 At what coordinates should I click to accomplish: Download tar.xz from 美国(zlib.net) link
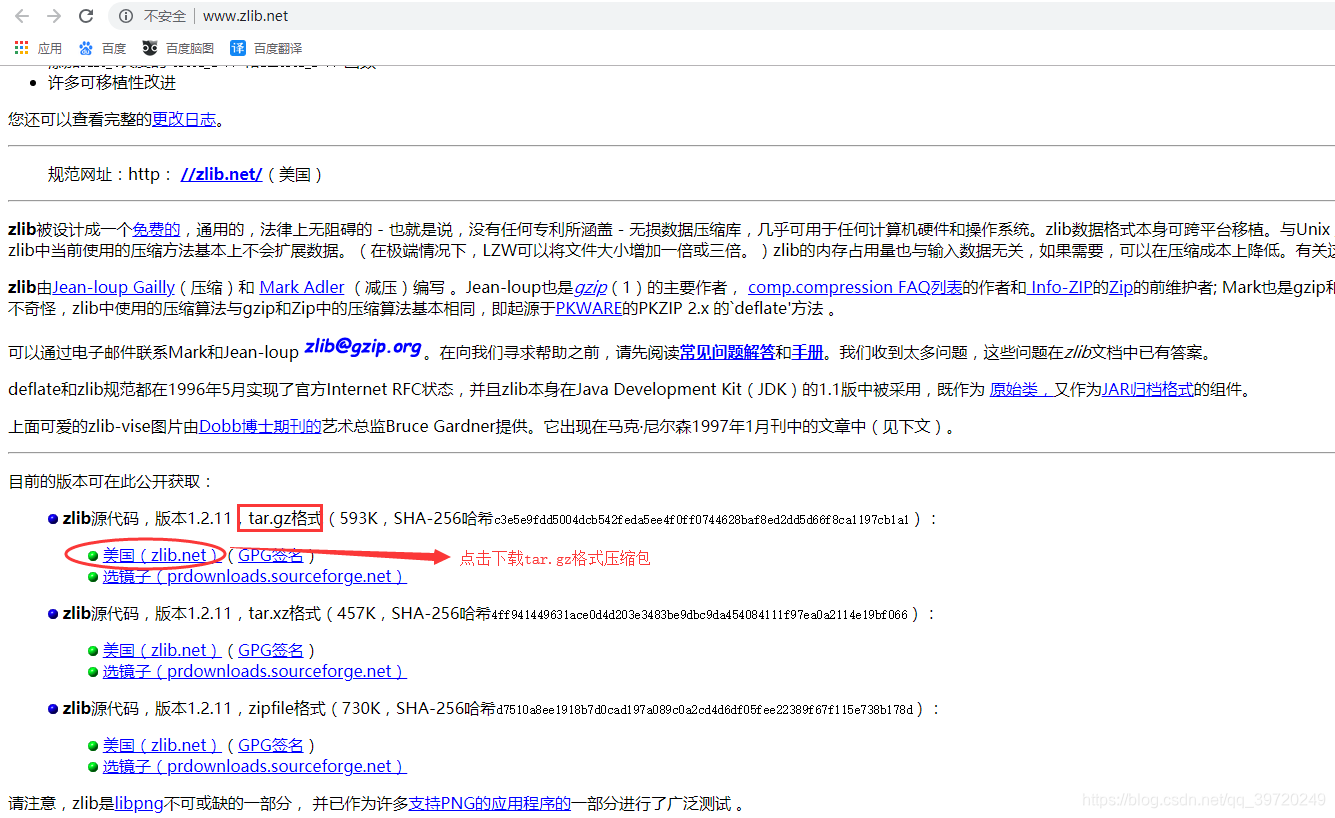pyautogui.click(x=160, y=650)
